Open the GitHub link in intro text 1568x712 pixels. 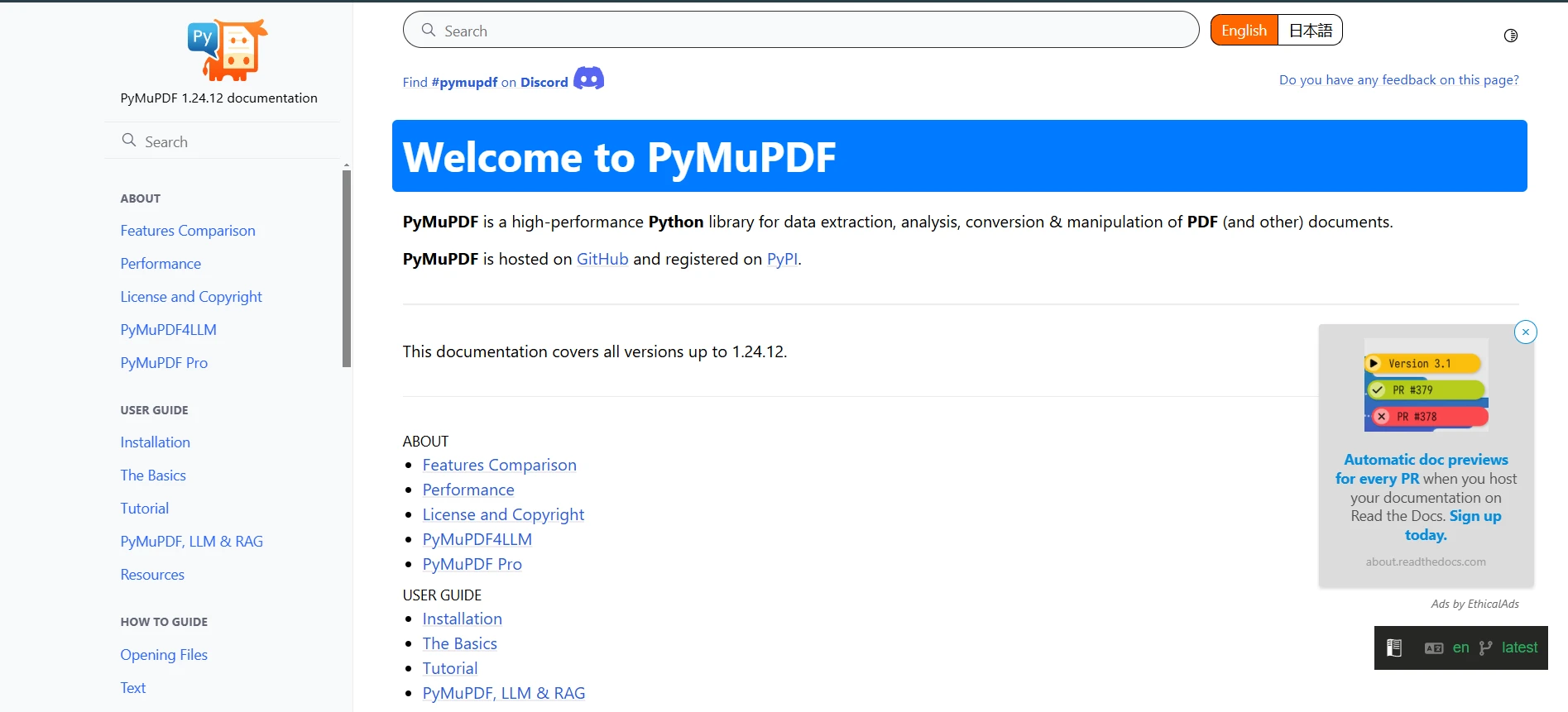602,259
